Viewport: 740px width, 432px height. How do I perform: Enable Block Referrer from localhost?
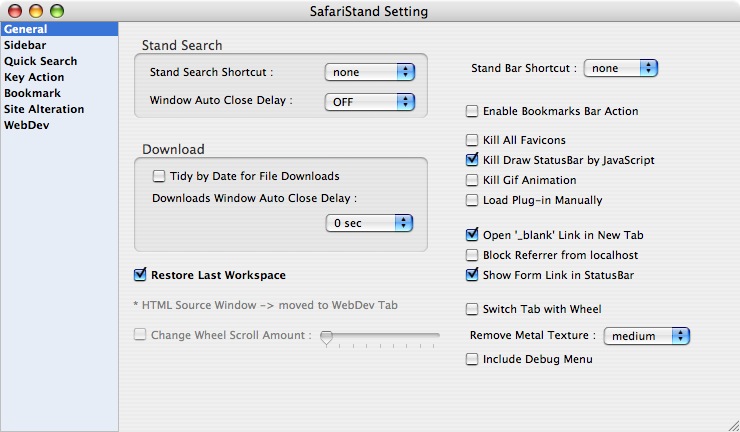pyautogui.click(x=471, y=255)
